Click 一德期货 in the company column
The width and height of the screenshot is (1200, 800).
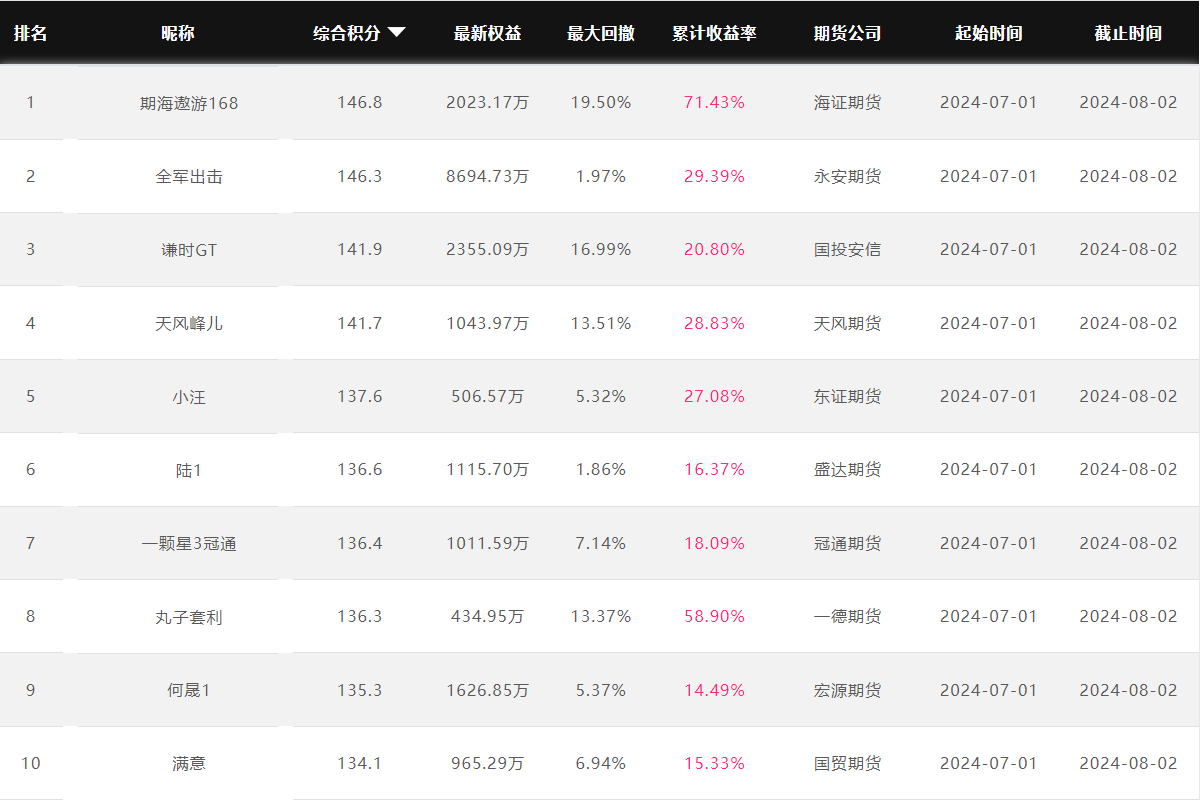tap(847, 616)
